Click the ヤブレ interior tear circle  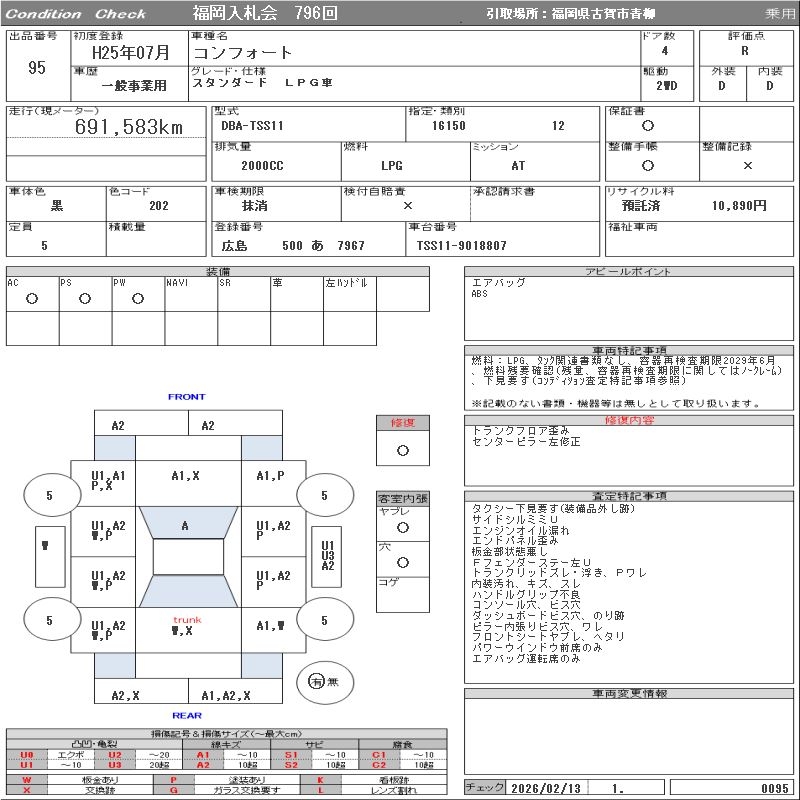(x=403, y=528)
